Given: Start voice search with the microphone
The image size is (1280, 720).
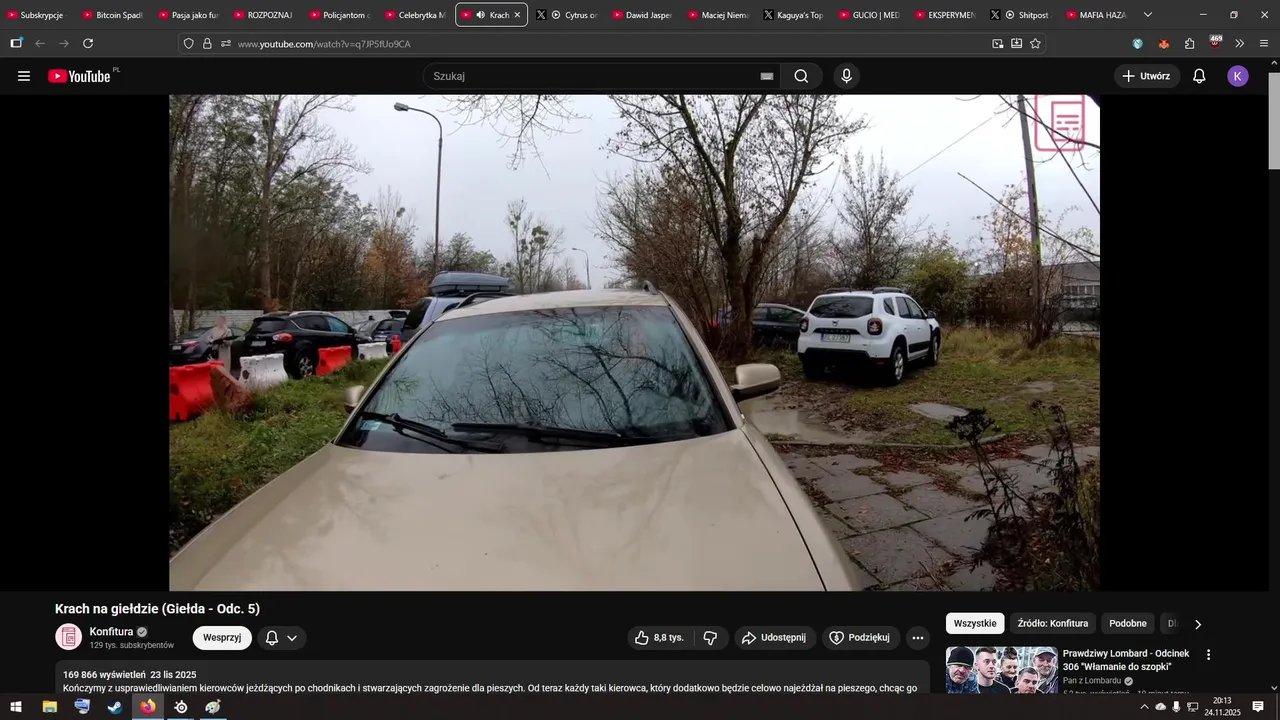Looking at the screenshot, I should (847, 76).
